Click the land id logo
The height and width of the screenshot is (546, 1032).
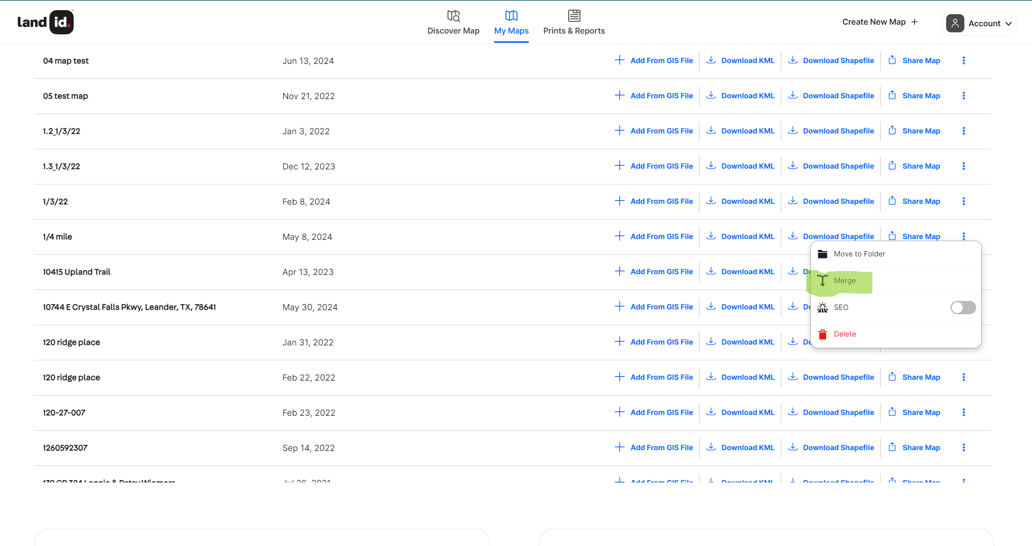46,22
